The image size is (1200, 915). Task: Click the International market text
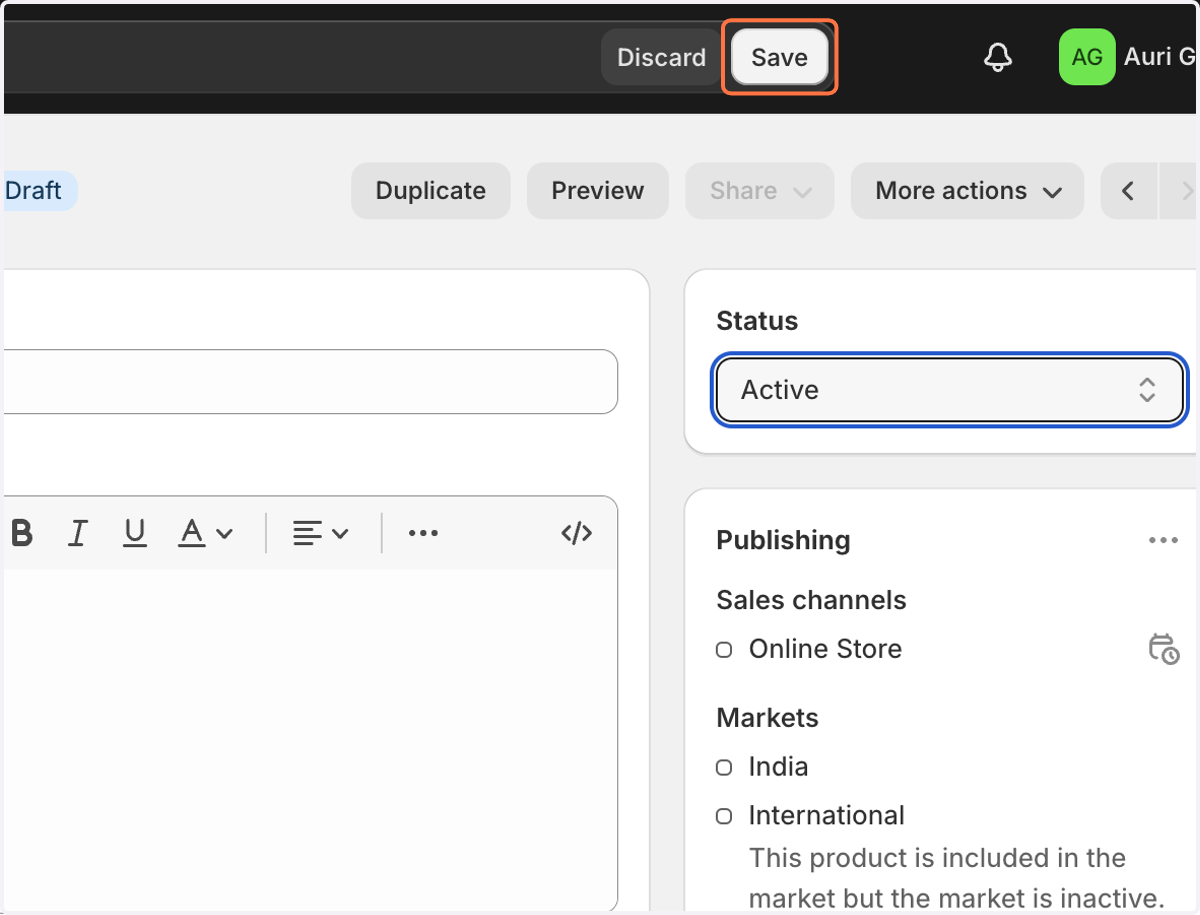(x=826, y=816)
